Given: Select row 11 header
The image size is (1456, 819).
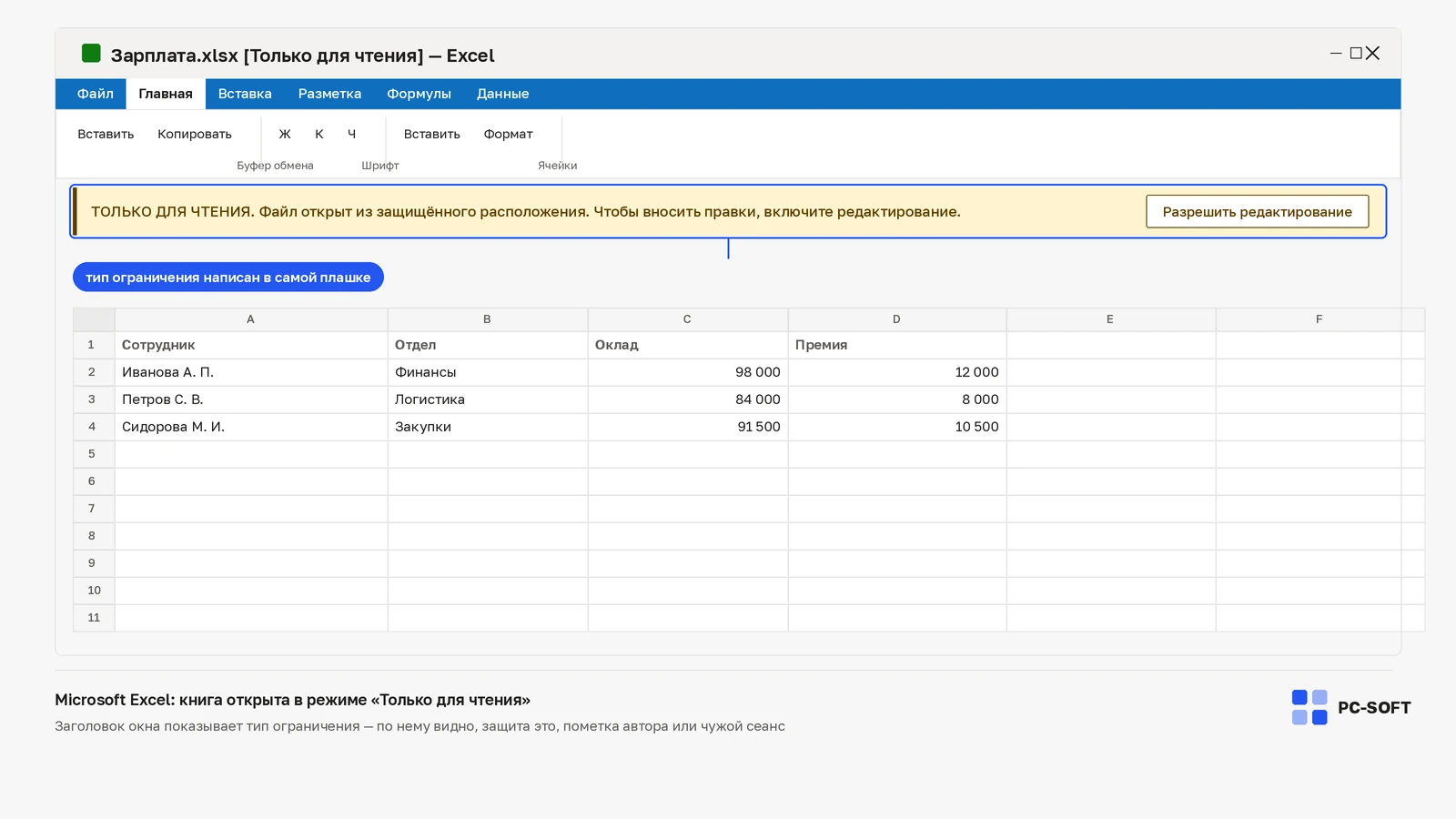Looking at the screenshot, I should click(94, 618).
